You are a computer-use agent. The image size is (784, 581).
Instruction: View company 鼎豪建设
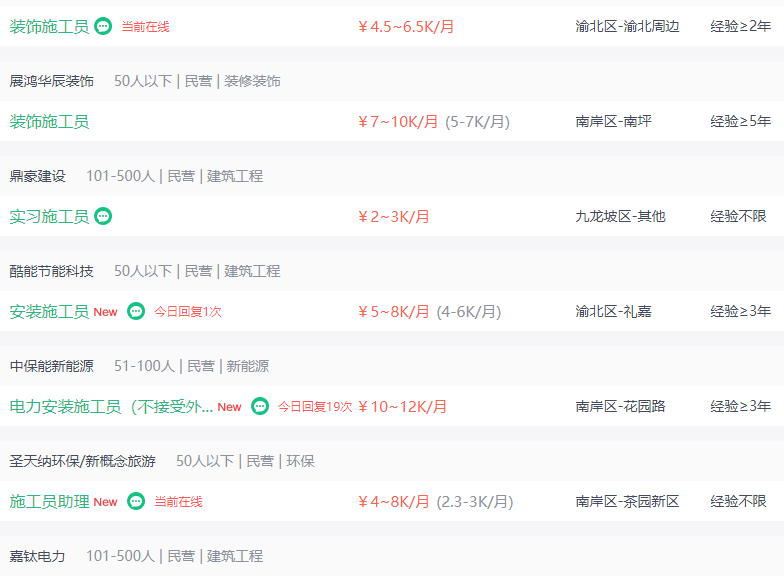coord(38,176)
